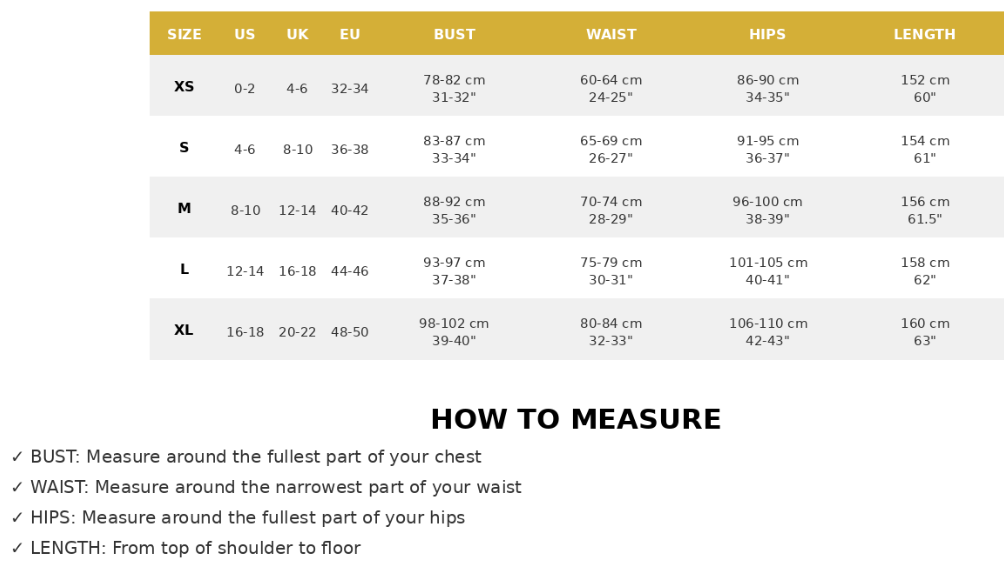Click the checkmark beside the HIPS instruction
The height and width of the screenshot is (567, 1007).
(x=17, y=518)
